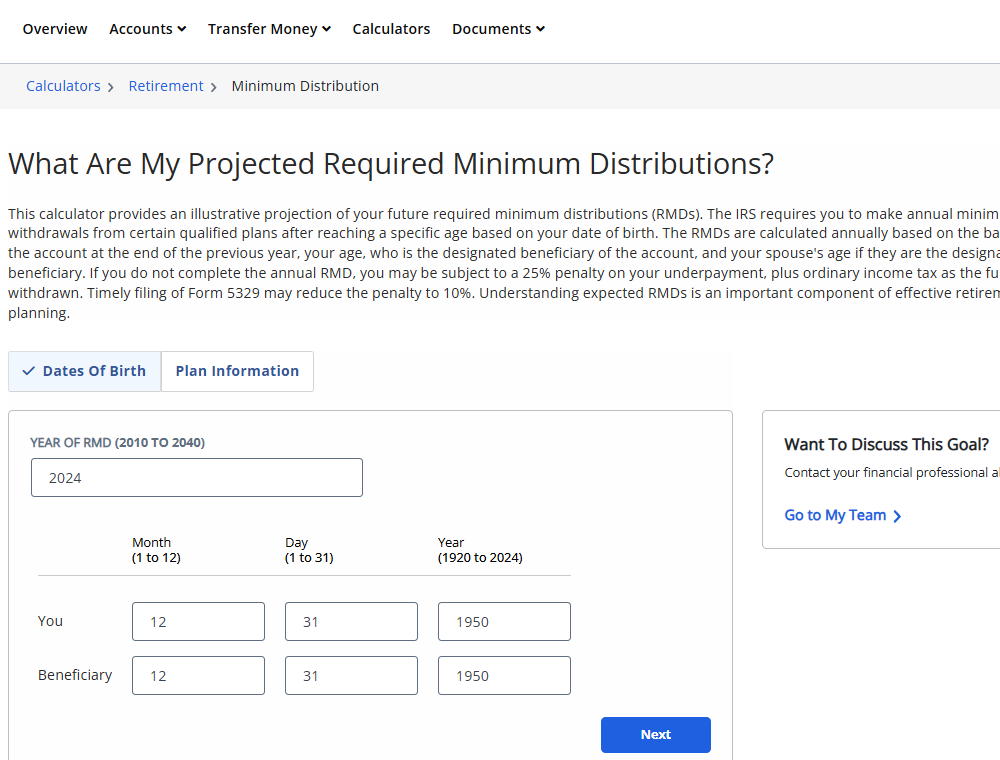Click the page heading about Projected Required Minimum Distributions
1000x760 pixels.
pyautogui.click(x=391, y=164)
